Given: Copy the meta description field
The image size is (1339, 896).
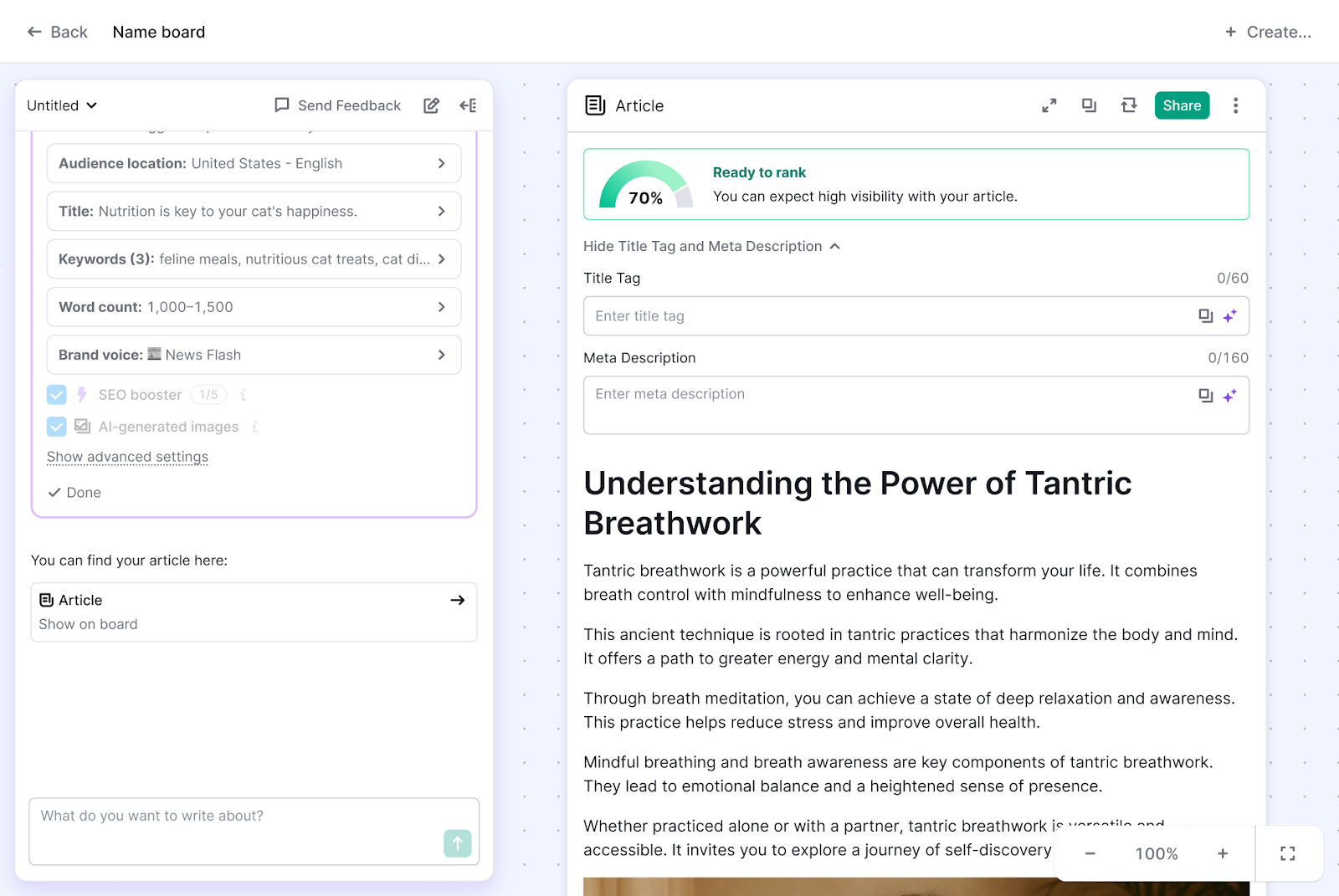Looking at the screenshot, I should 1205,396.
